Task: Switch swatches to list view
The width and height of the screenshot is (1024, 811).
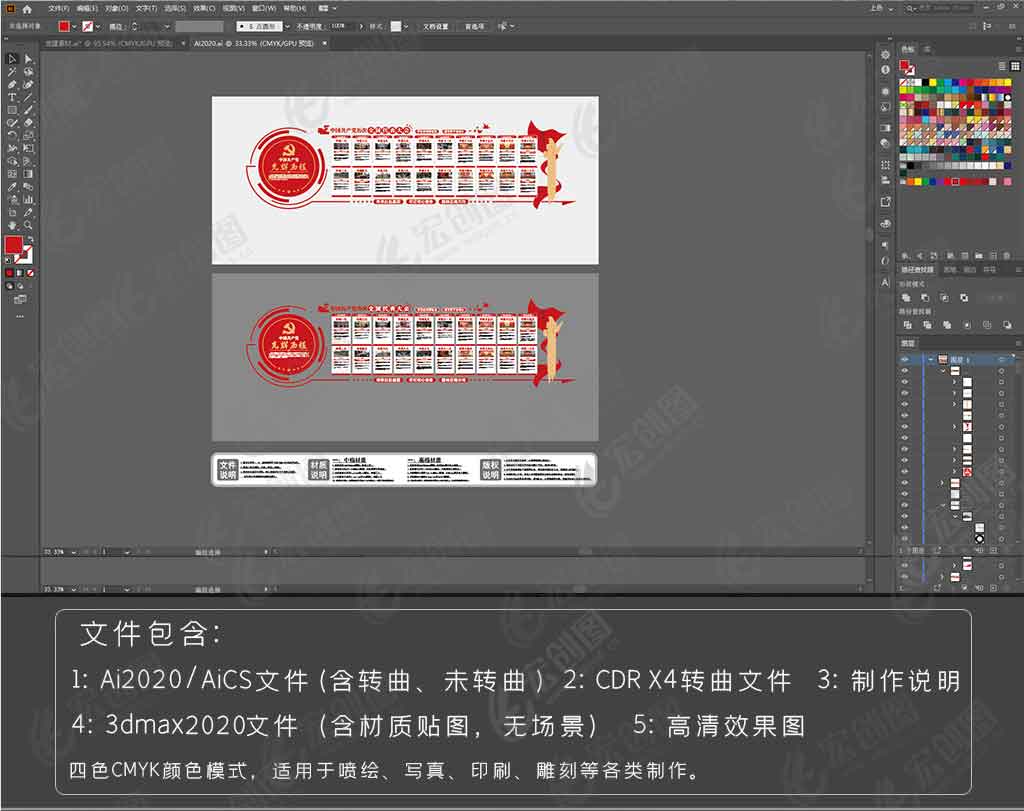Action: [x=1002, y=66]
